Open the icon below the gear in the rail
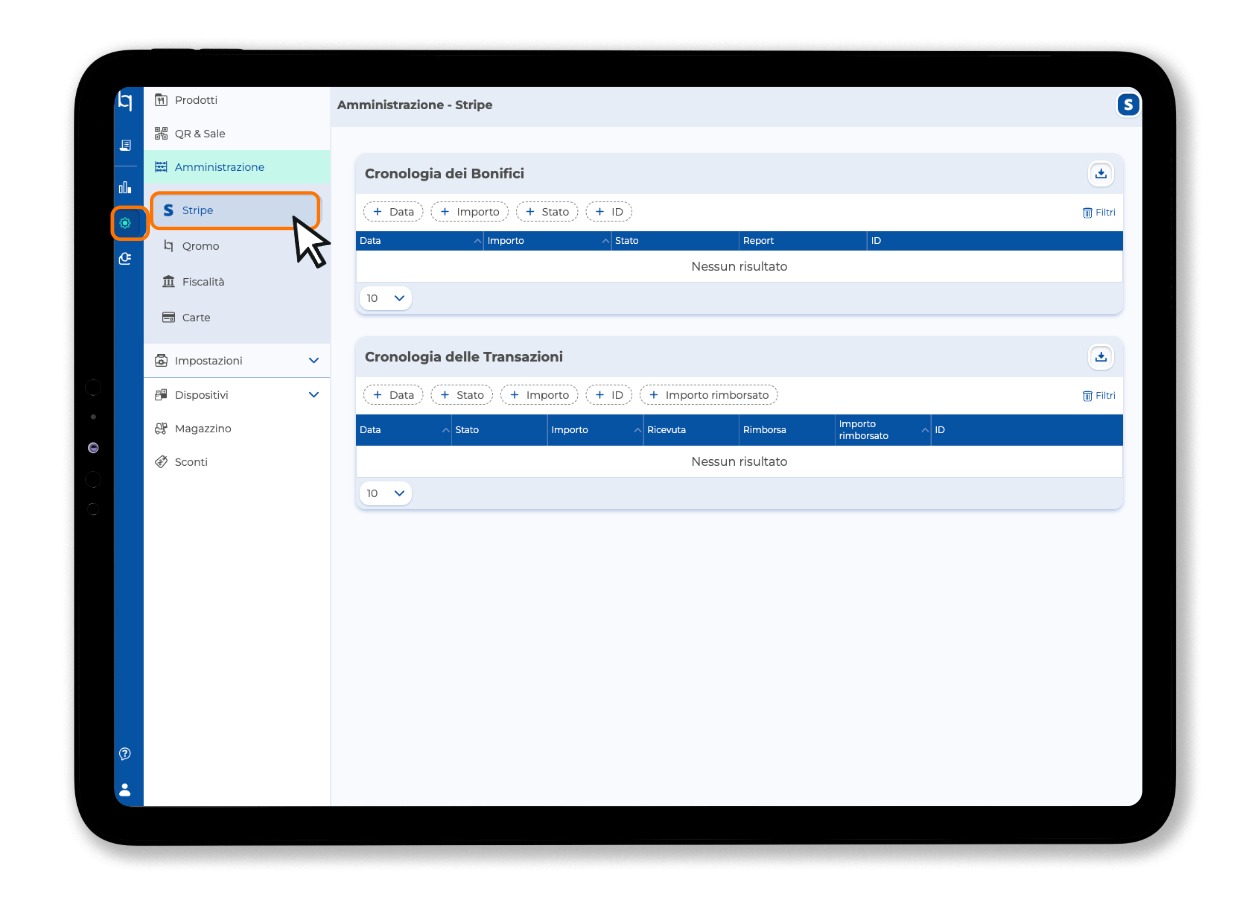Image resolution: width=1250 pixels, height=920 pixels. (125, 258)
